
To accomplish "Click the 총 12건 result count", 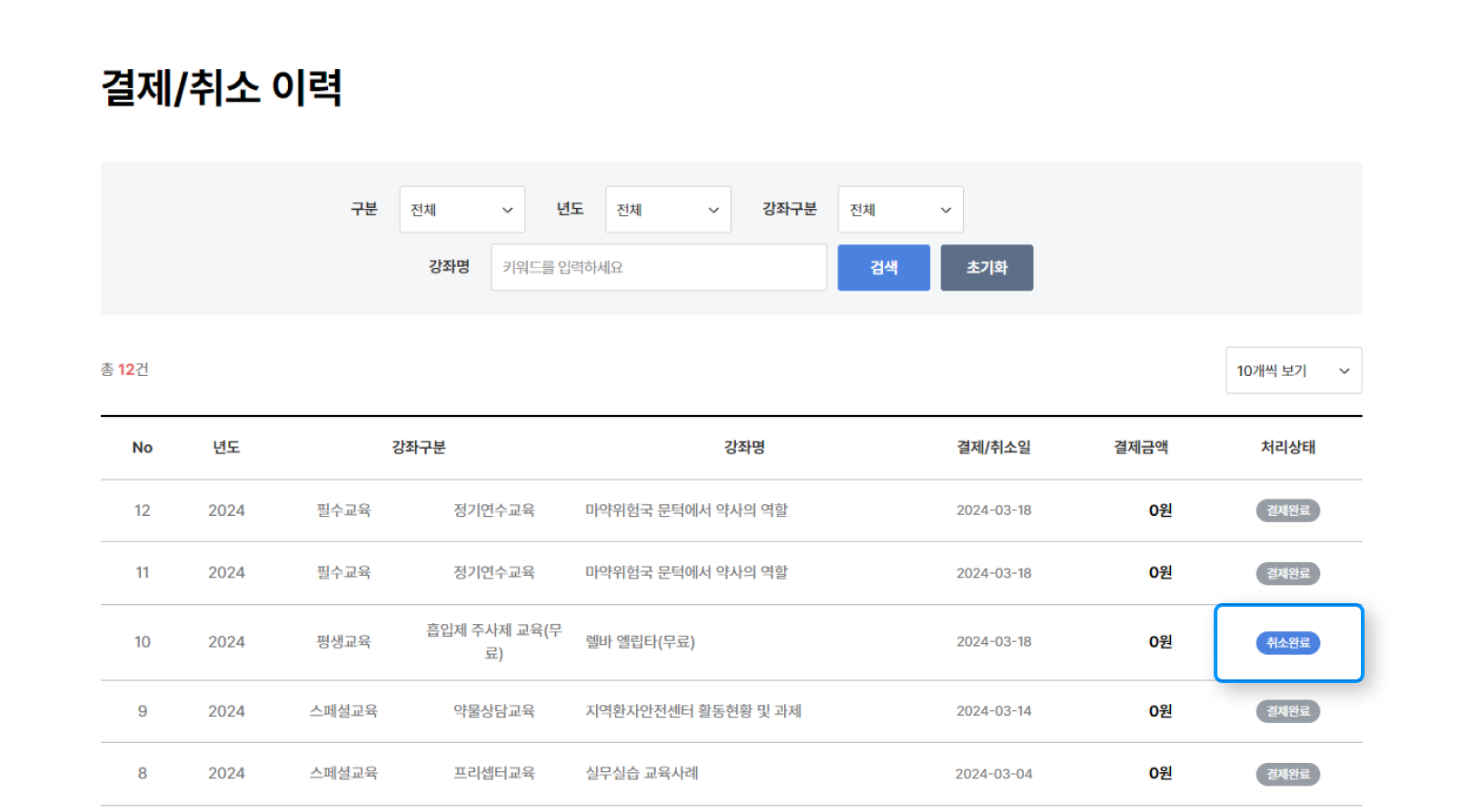I will tap(124, 370).
